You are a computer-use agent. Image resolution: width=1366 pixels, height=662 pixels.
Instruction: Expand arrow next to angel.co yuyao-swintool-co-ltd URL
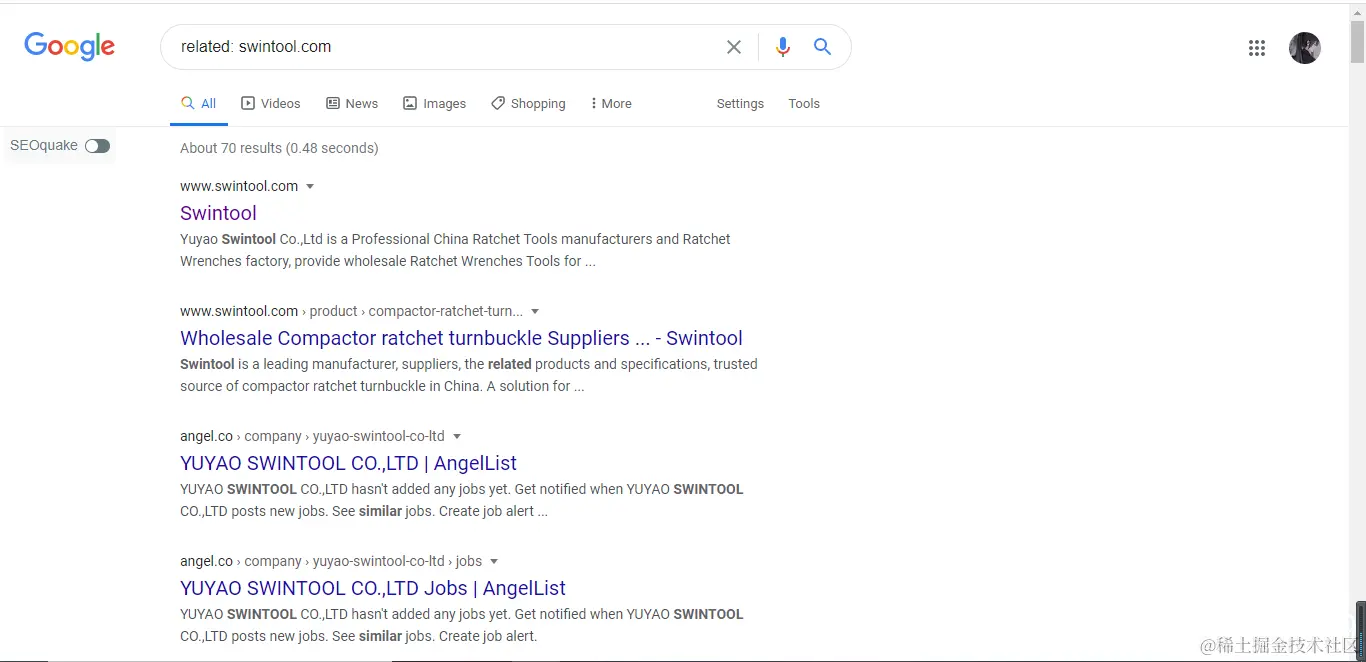tap(457, 437)
